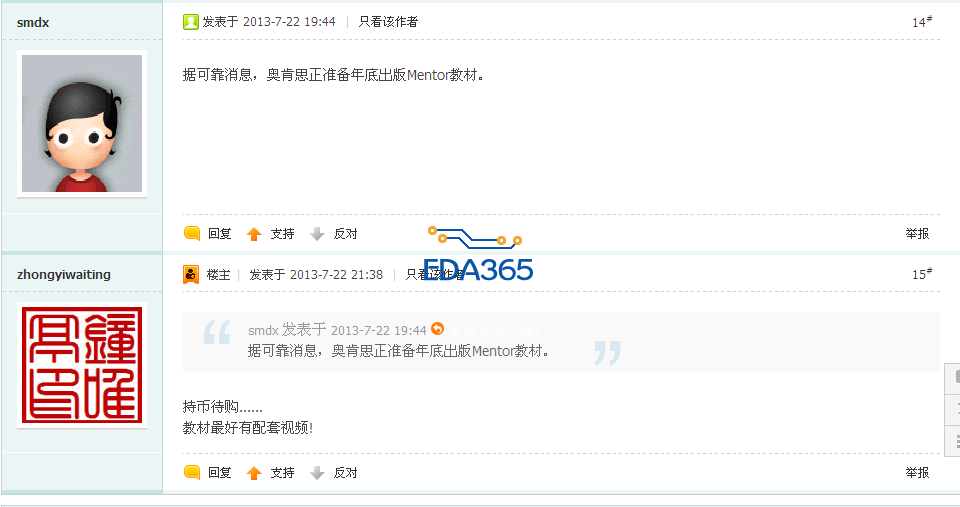Viewport: 960px width, 507px height.
Task: Open the red seal avatar of zhongyiwaiting
Action: point(82,365)
